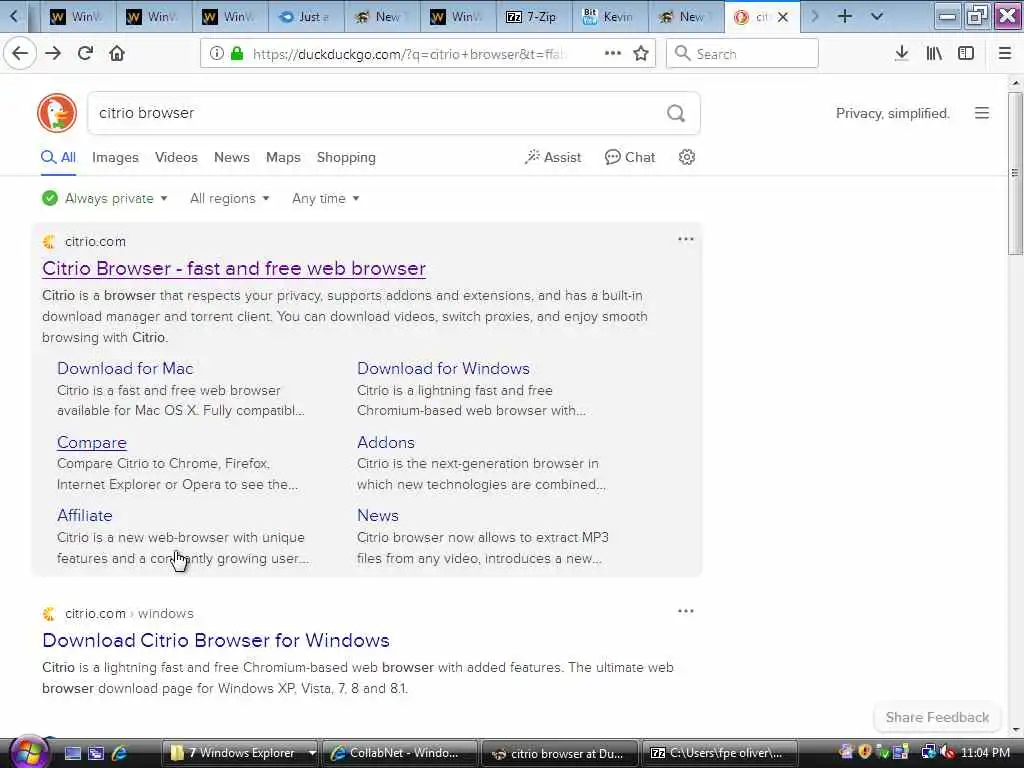
Task: Open the Firefox hamburger menu
Action: (1005, 54)
